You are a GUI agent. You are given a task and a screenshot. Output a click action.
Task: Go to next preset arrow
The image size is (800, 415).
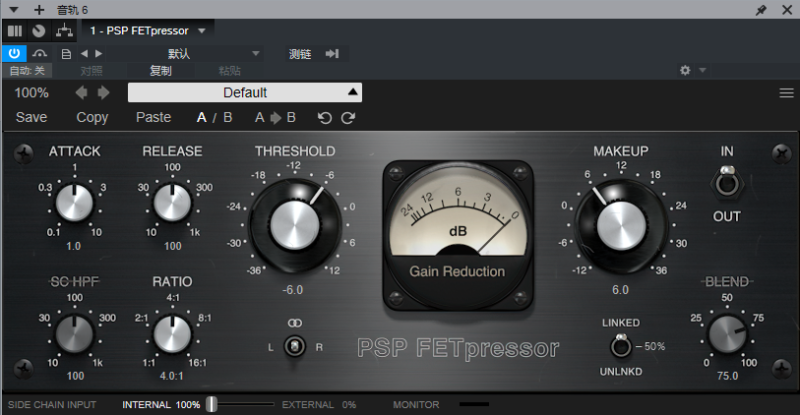pos(102,93)
